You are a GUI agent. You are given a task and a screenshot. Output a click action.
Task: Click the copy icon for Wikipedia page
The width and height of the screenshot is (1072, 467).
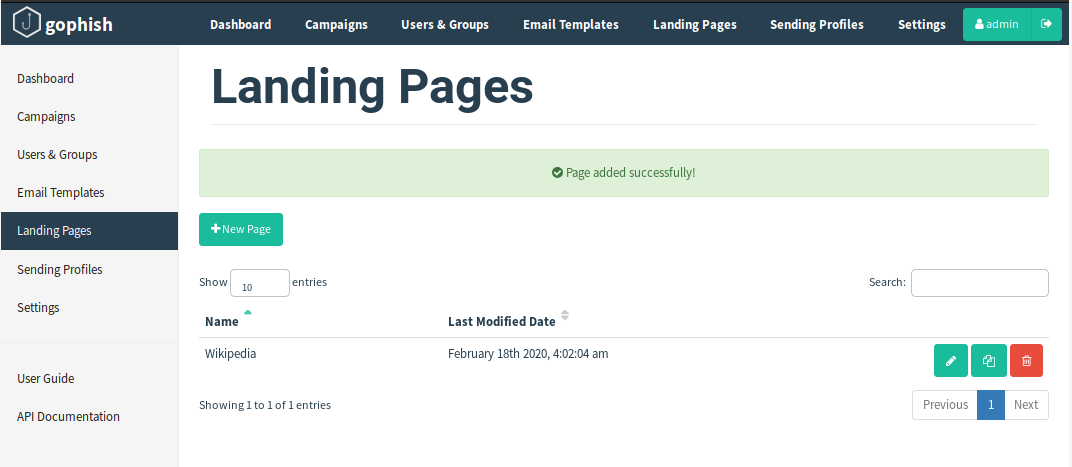988,360
